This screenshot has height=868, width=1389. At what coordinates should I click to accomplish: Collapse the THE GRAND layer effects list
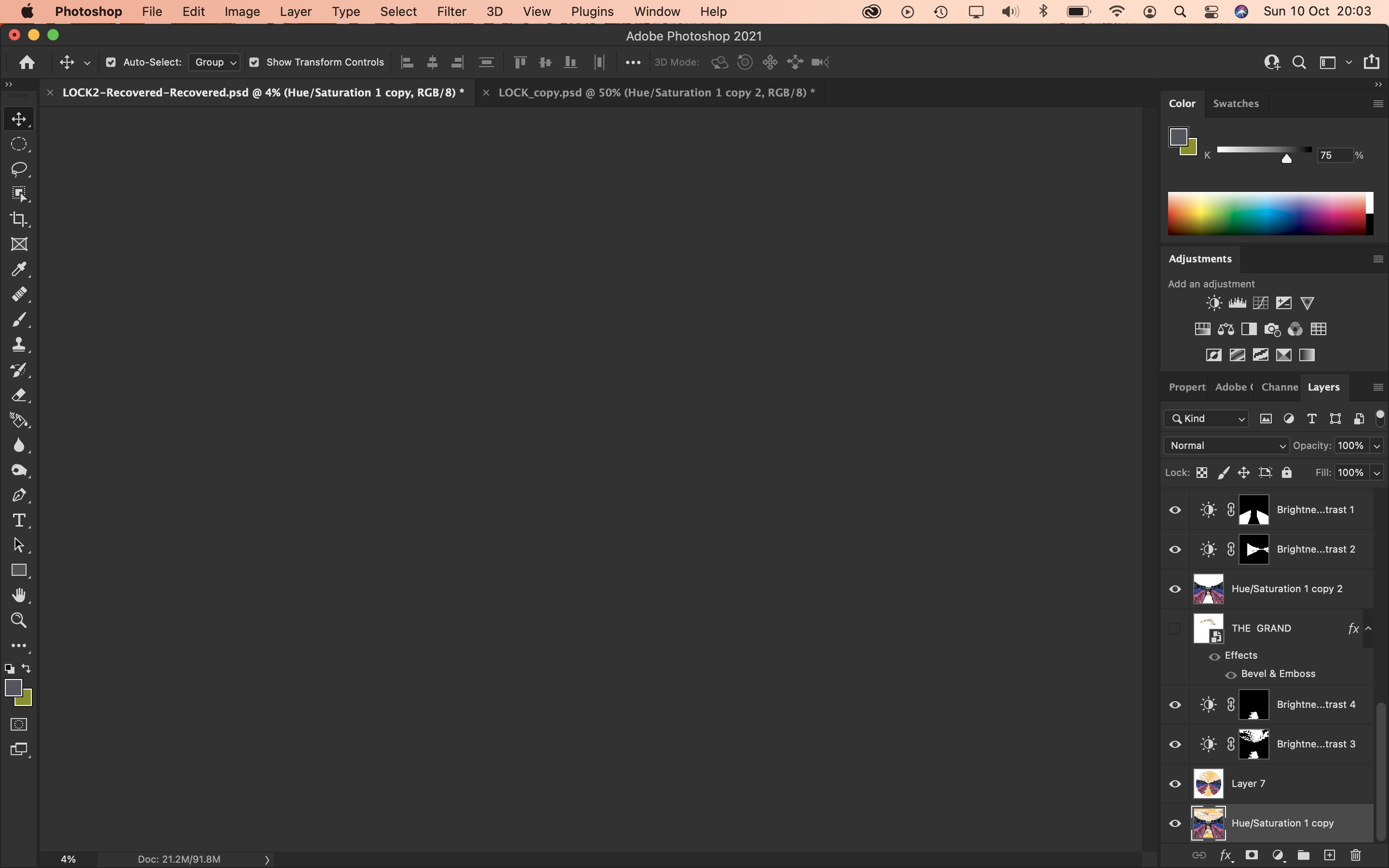pyautogui.click(x=1368, y=628)
